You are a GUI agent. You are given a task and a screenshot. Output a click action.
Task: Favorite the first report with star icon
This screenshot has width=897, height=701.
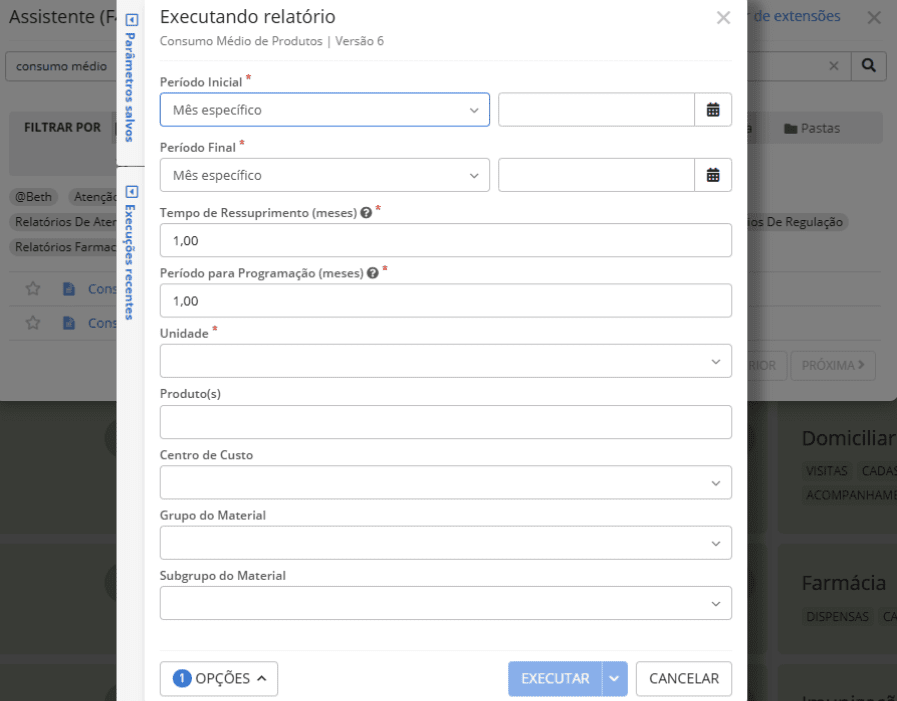pyautogui.click(x=33, y=289)
